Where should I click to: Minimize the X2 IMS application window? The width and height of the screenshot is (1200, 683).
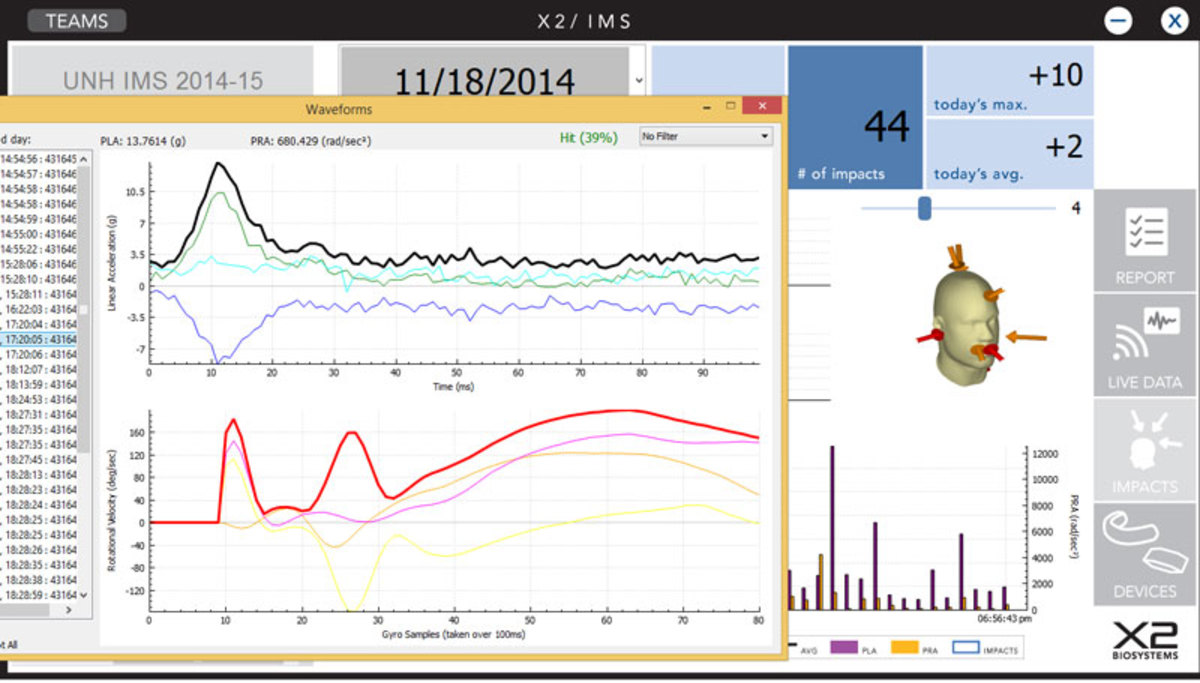(x=1118, y=21)
